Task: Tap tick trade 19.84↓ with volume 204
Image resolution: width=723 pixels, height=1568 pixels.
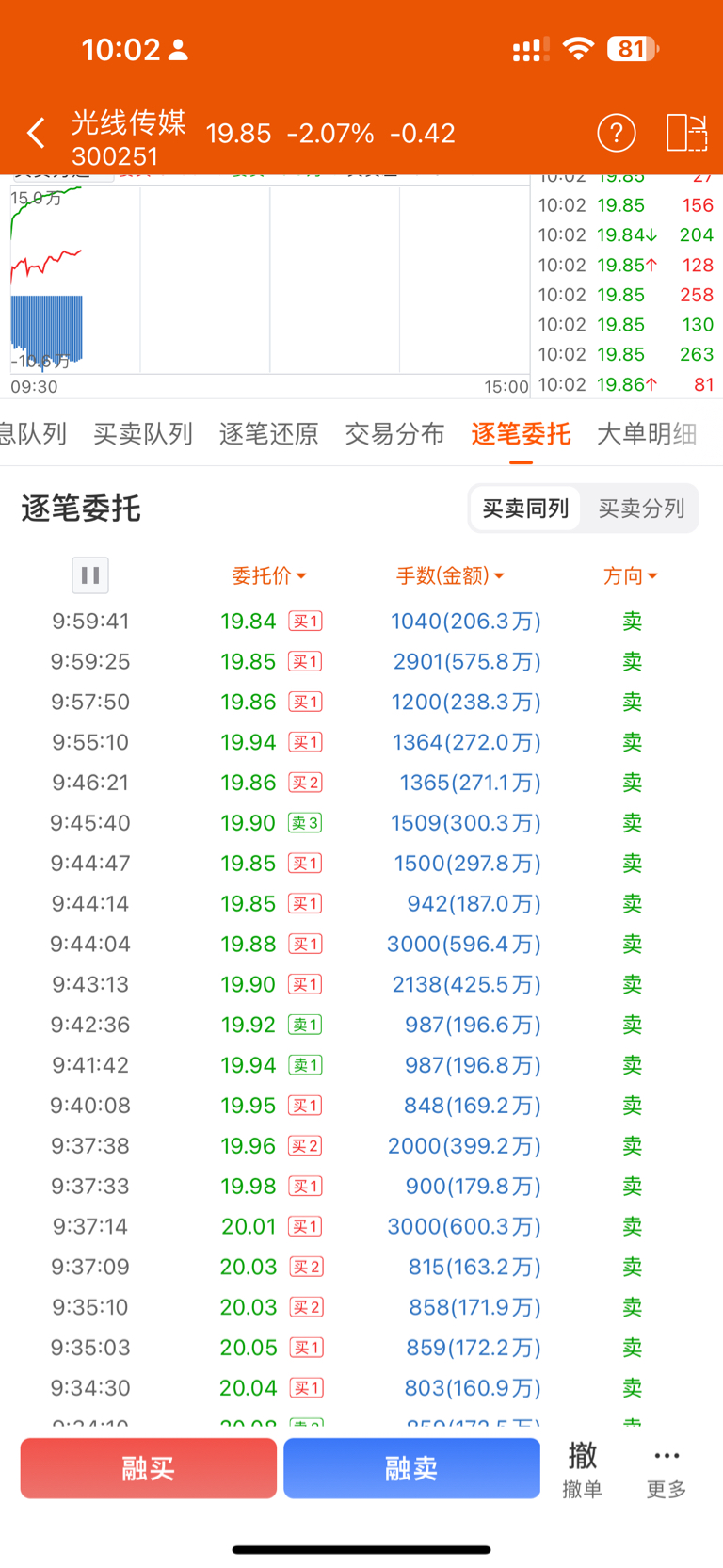Action: 626,234
